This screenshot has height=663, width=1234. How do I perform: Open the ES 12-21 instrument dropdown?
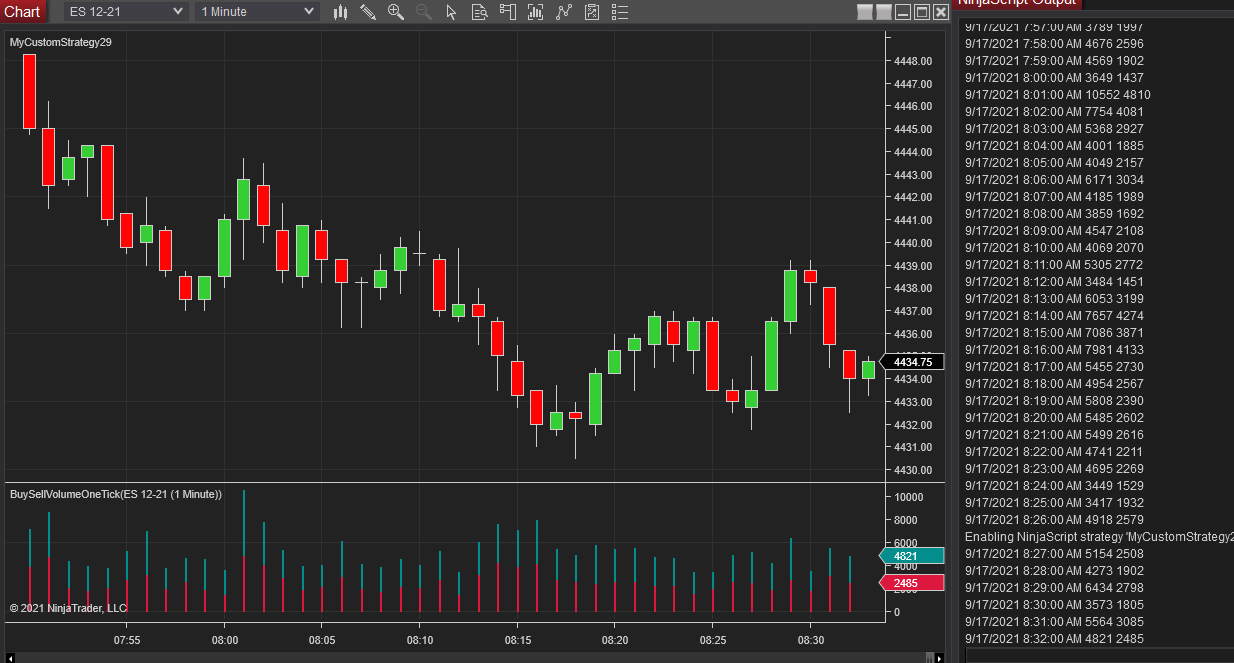click(x=125, y=11)
